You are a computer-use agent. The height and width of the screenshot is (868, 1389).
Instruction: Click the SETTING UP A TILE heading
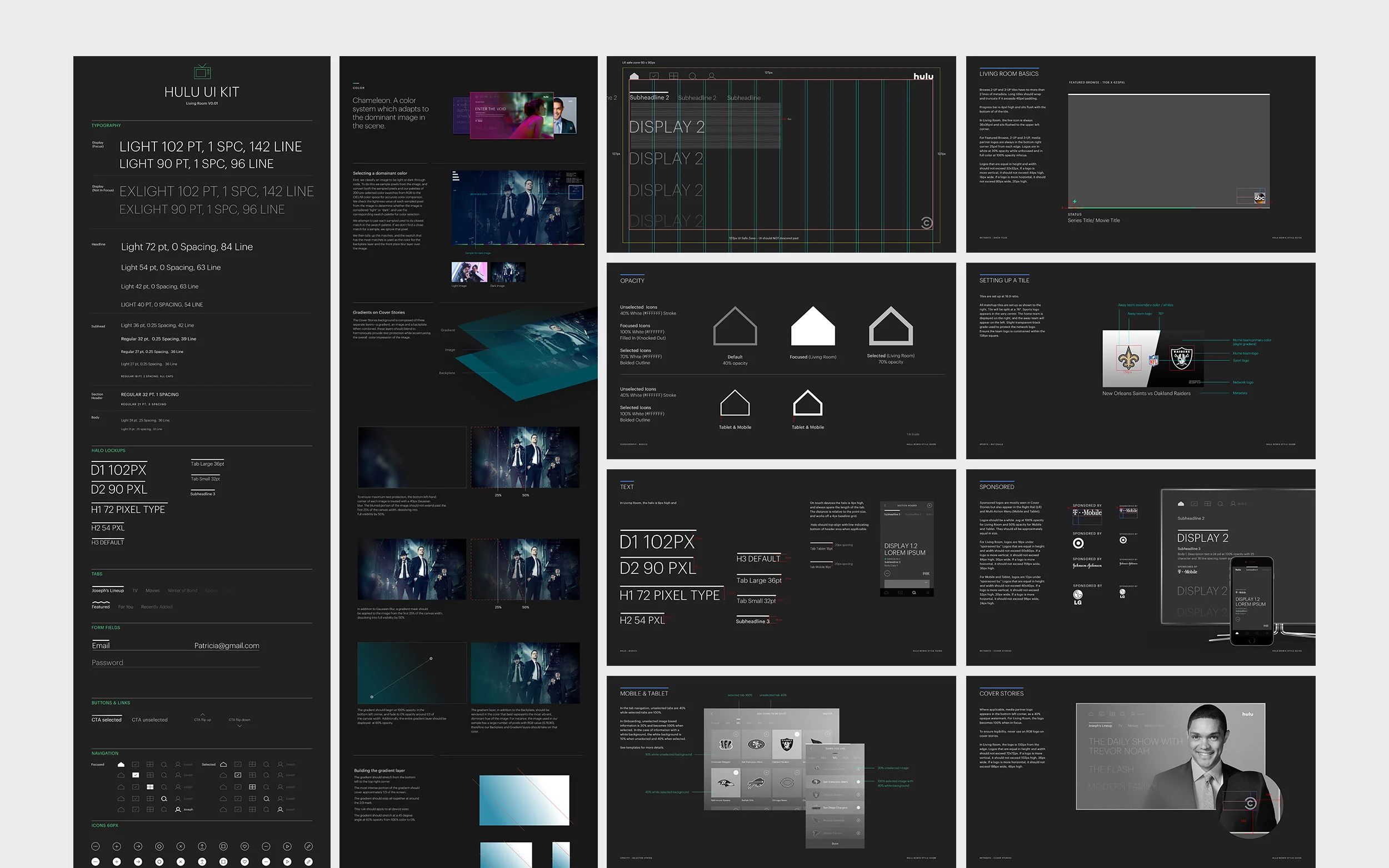tap(1005, 280)
